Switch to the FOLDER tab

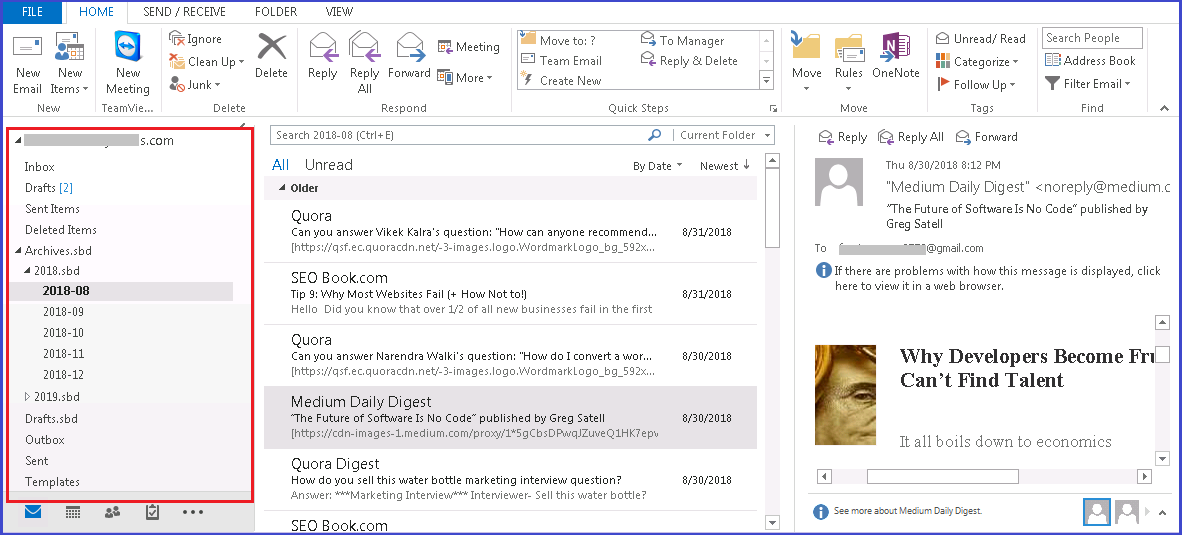point(276,12)
